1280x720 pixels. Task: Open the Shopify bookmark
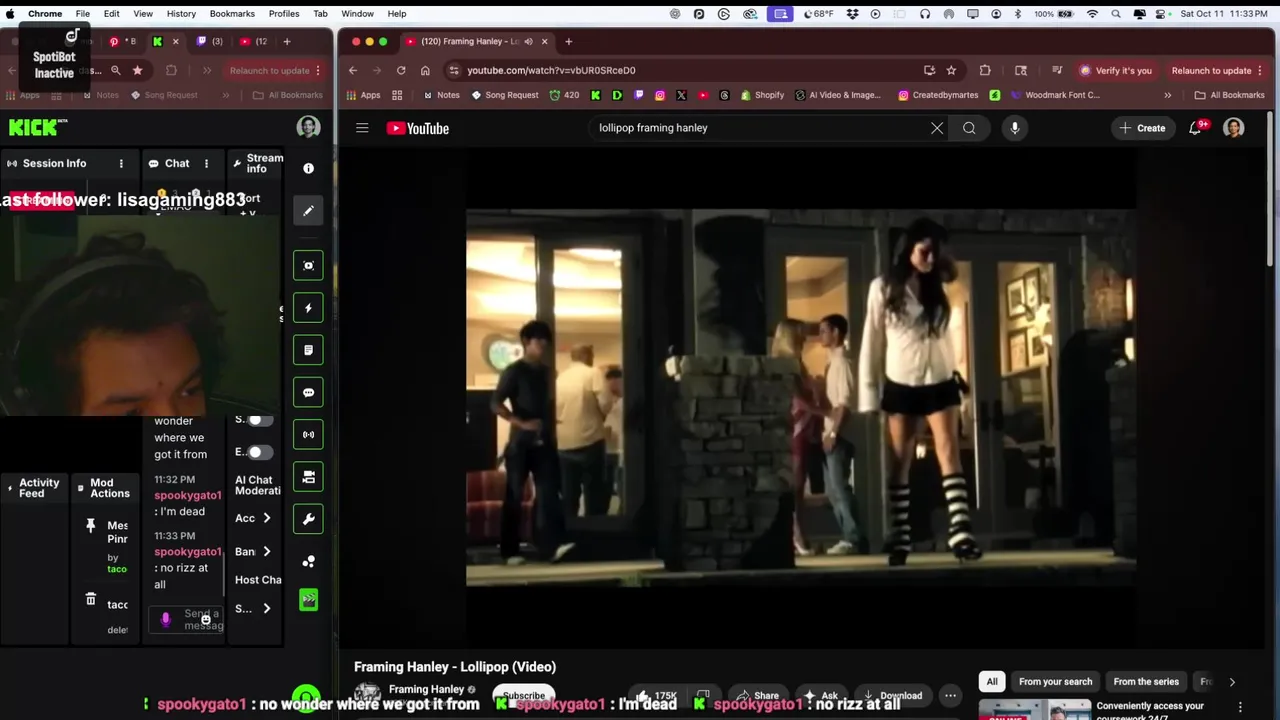click(x=762, y=95)
